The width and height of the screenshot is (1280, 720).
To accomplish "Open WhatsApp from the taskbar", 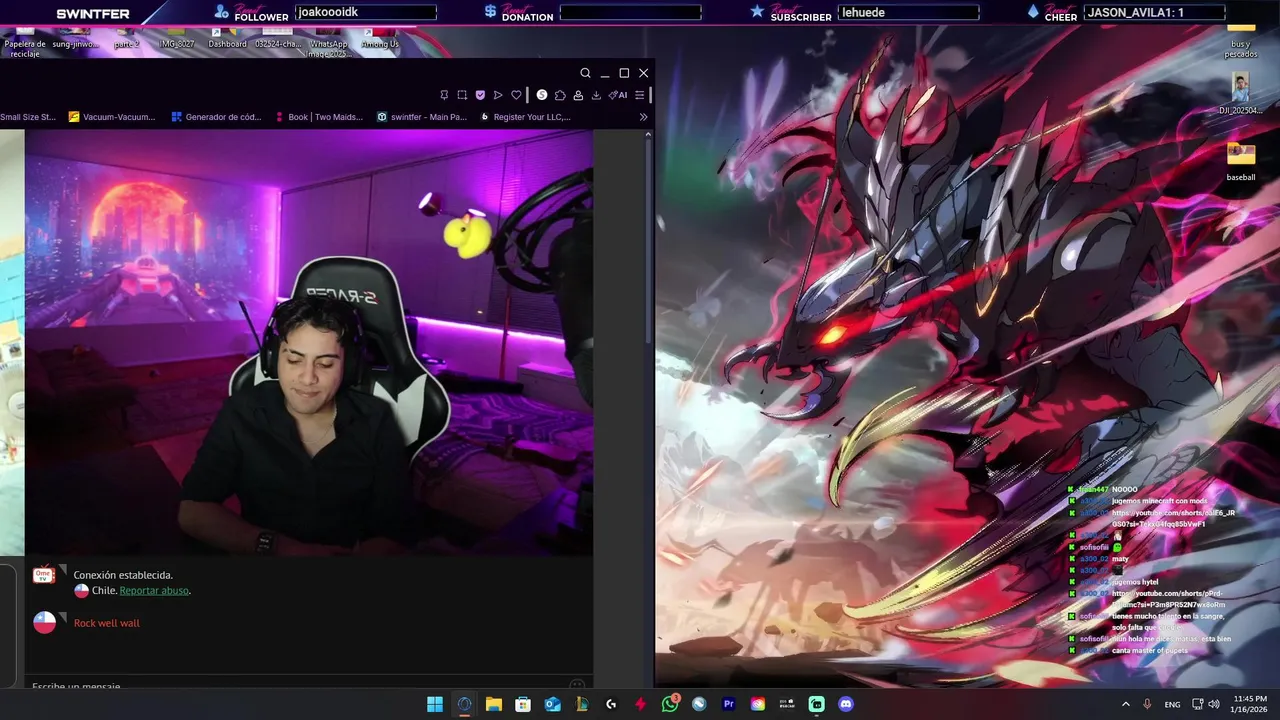I will tap(670, 704).
